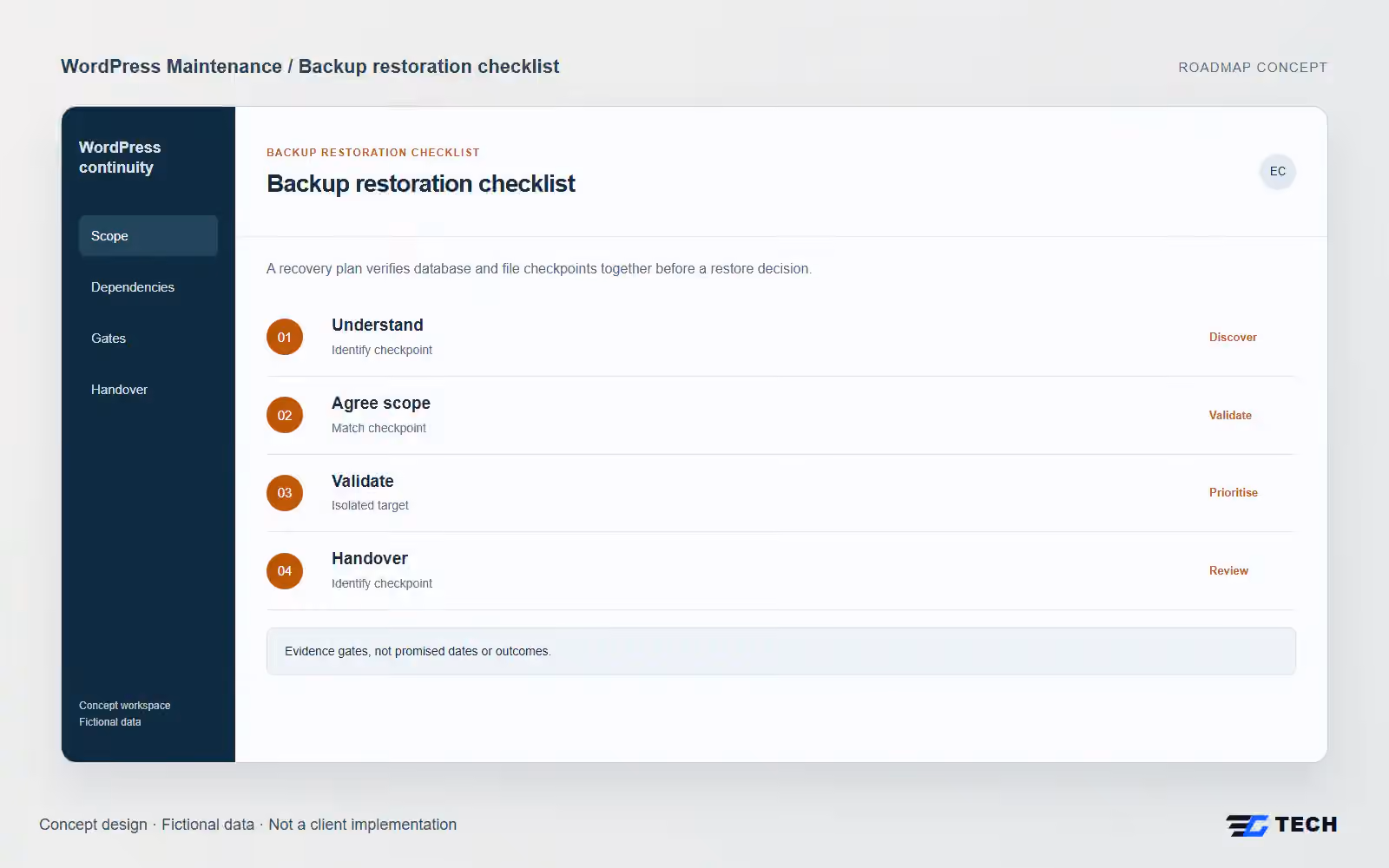Click the Validate link on Agree scope row
Viewport: 1389px width, 868px height.
1230,415
